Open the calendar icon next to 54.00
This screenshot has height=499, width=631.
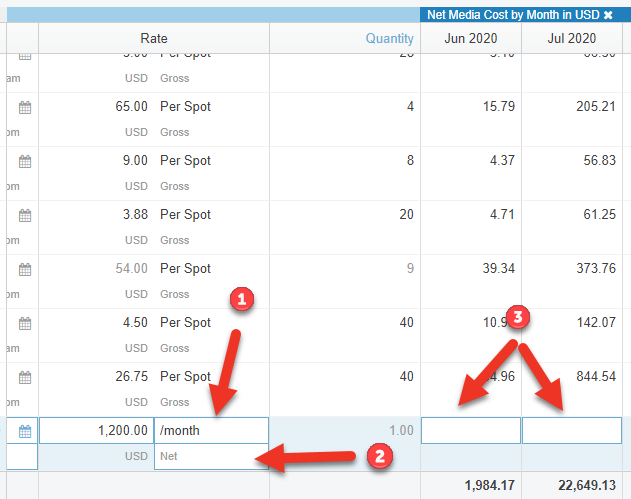coord(25,269)
